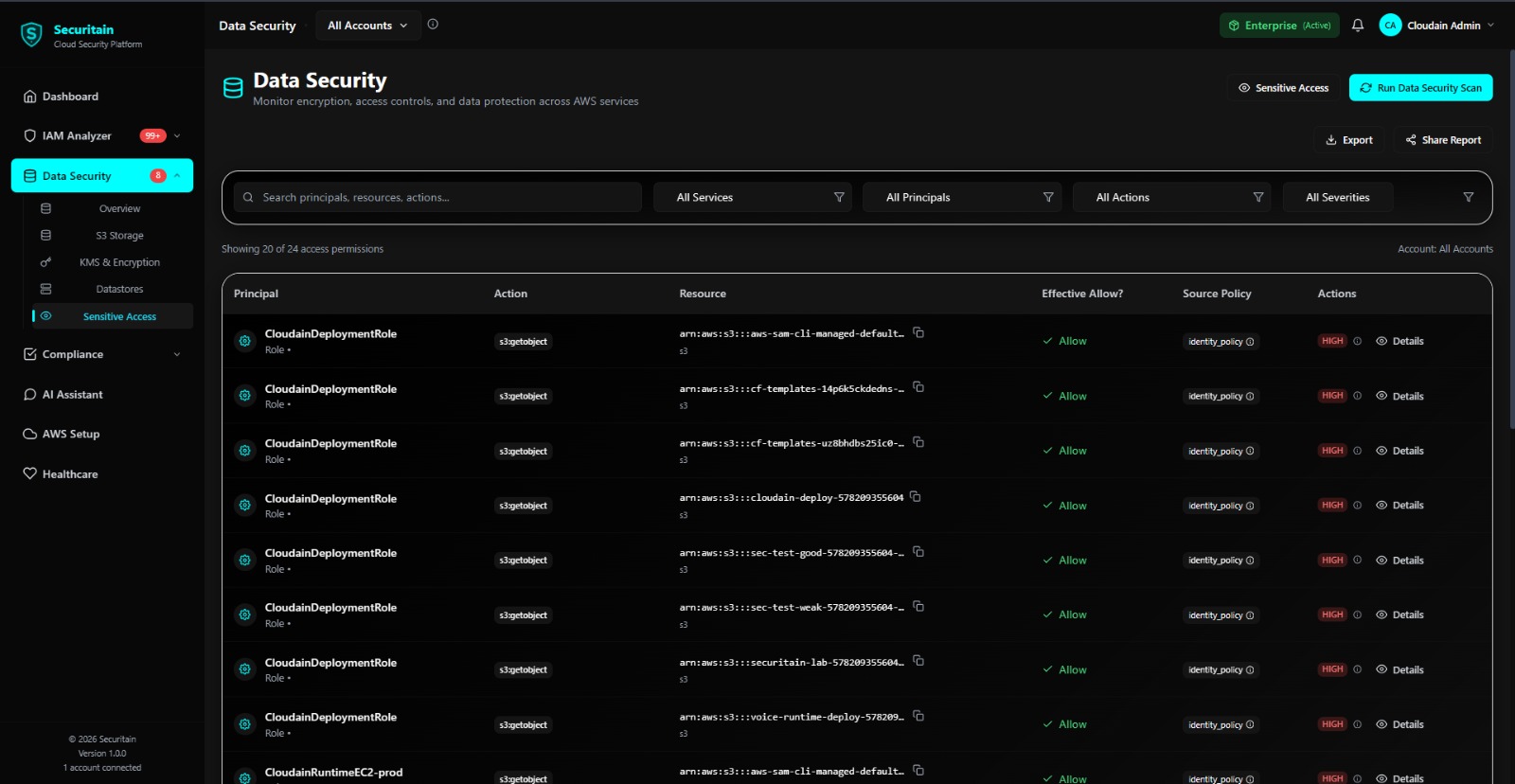
Task: Click HIGH severity badge in cf-templates-uz8bhdbs25ic0 row
Action: [1332, 451]
